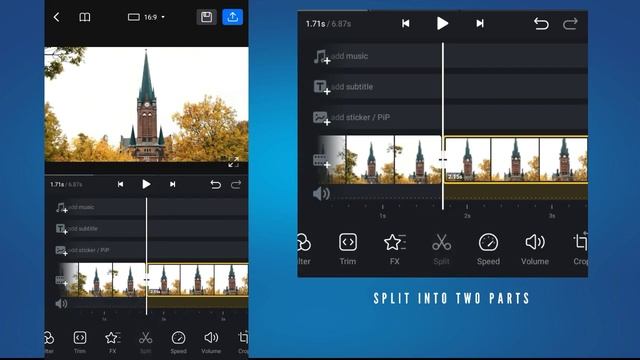640x360 pixels.
Task: Skip to the next clip in the phone editor
Action: [173, 184]
